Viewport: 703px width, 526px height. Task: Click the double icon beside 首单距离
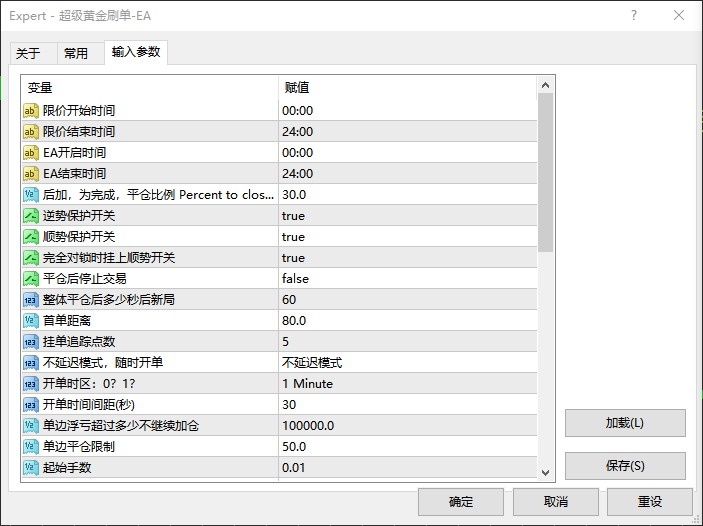(31, 321)
